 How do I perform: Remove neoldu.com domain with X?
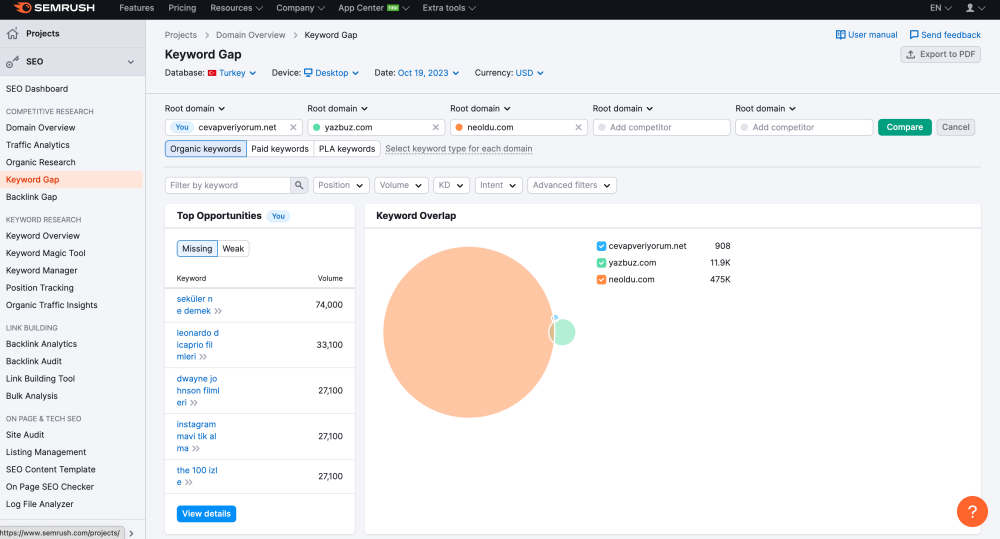pyautogui.click(x=578, y=127)
